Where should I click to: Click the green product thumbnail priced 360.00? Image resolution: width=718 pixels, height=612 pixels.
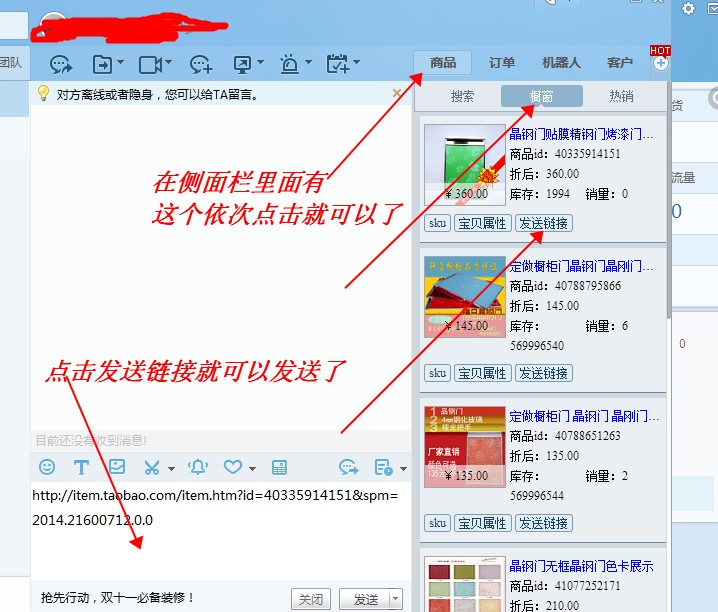tap(465, 164)
